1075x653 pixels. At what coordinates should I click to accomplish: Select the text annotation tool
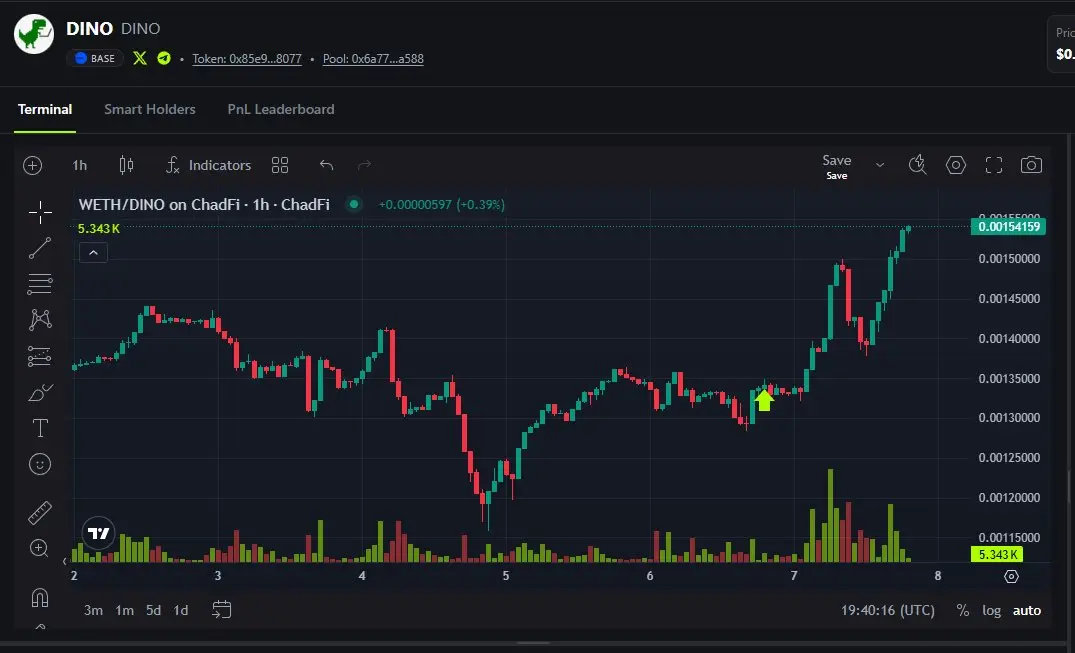(x=40, y=429)
